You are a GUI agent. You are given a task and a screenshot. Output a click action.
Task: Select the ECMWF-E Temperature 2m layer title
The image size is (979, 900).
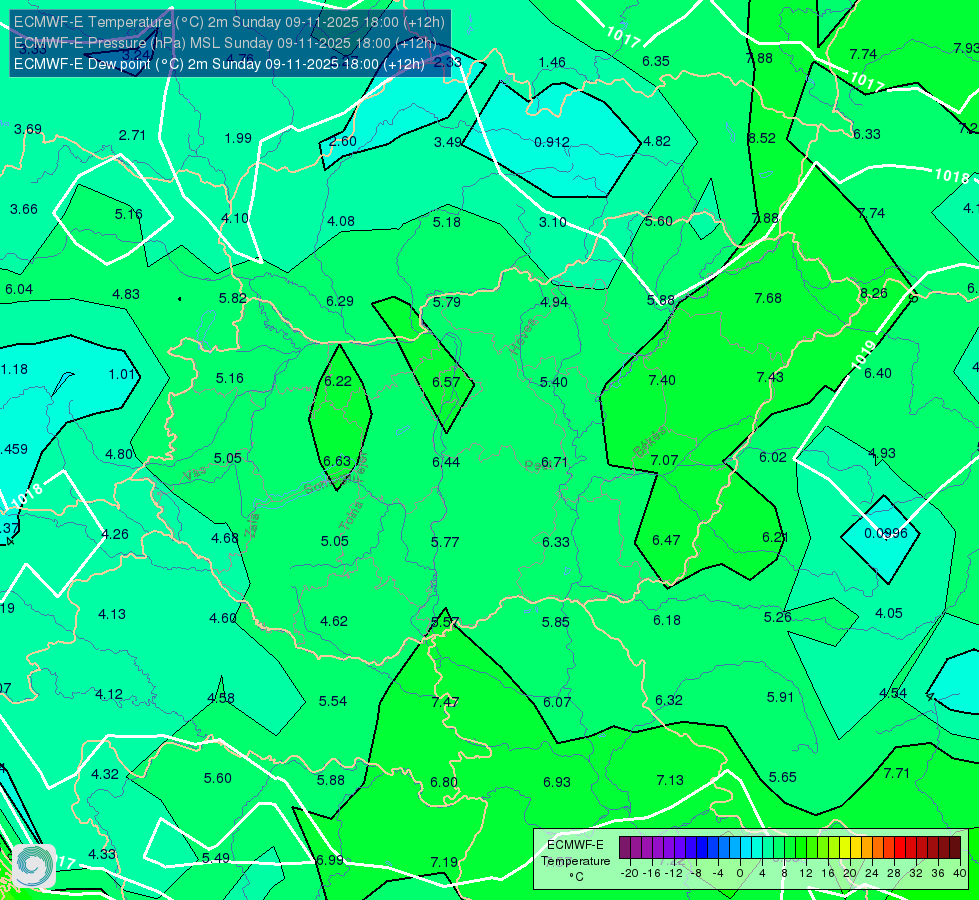pos(229,22)
